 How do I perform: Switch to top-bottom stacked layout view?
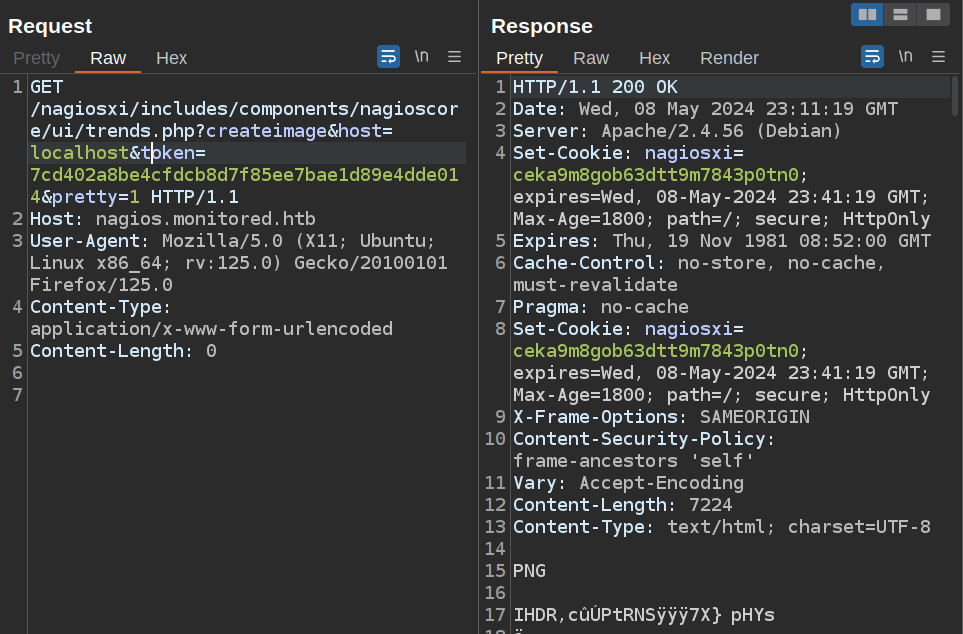coord(900,15)
